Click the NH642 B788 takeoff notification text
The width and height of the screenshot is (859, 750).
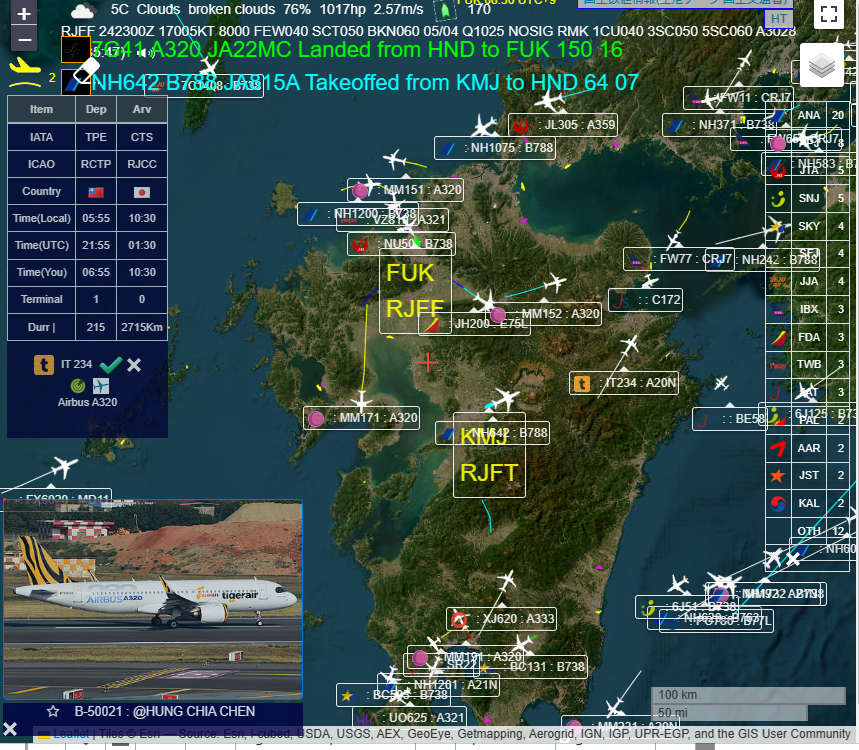[365, 83]
